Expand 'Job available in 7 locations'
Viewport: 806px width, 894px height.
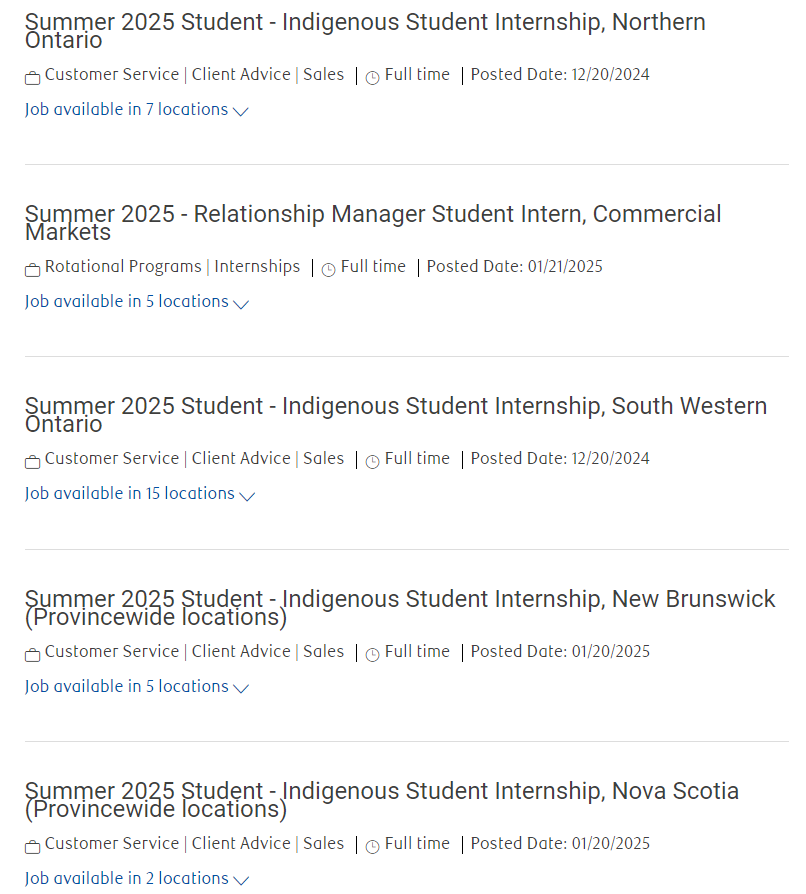[x=137, y=109]
